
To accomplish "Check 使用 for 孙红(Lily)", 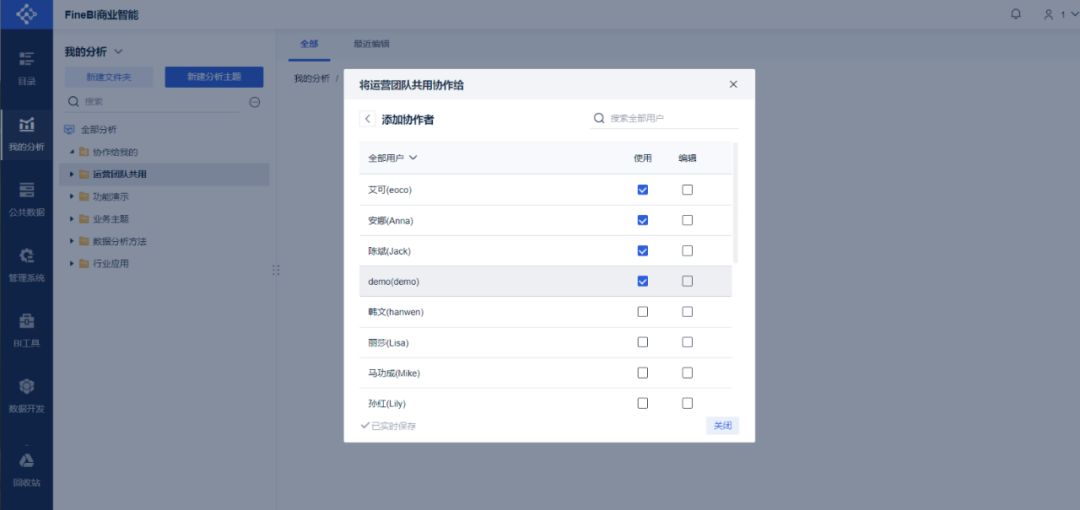I will [643, 403].
